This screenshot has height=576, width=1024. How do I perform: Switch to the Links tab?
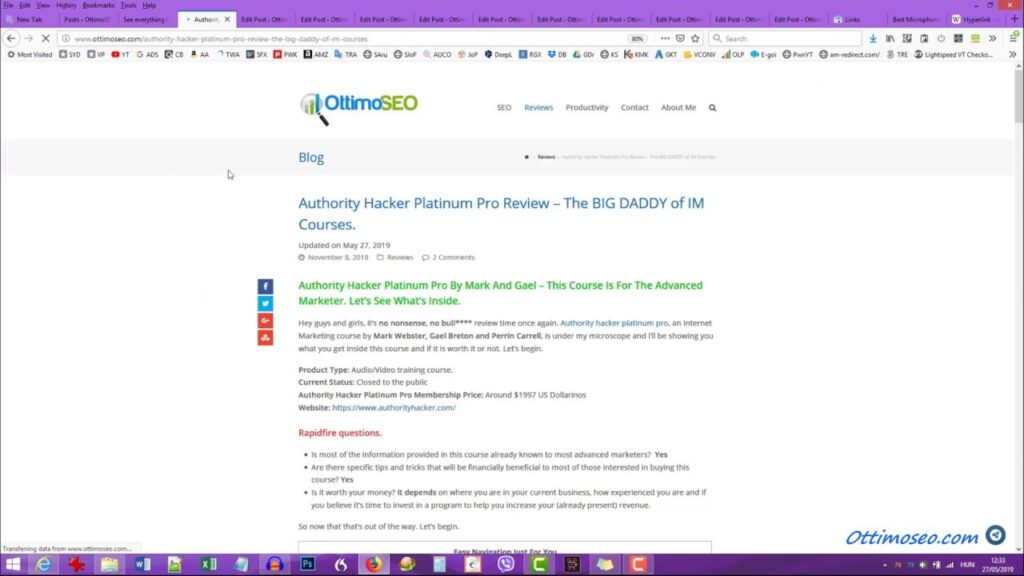click(x=852, y=20)
